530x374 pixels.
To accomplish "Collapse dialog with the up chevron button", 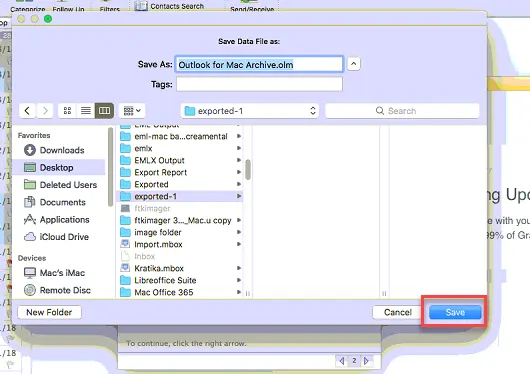I will click(x=354, y=64).
